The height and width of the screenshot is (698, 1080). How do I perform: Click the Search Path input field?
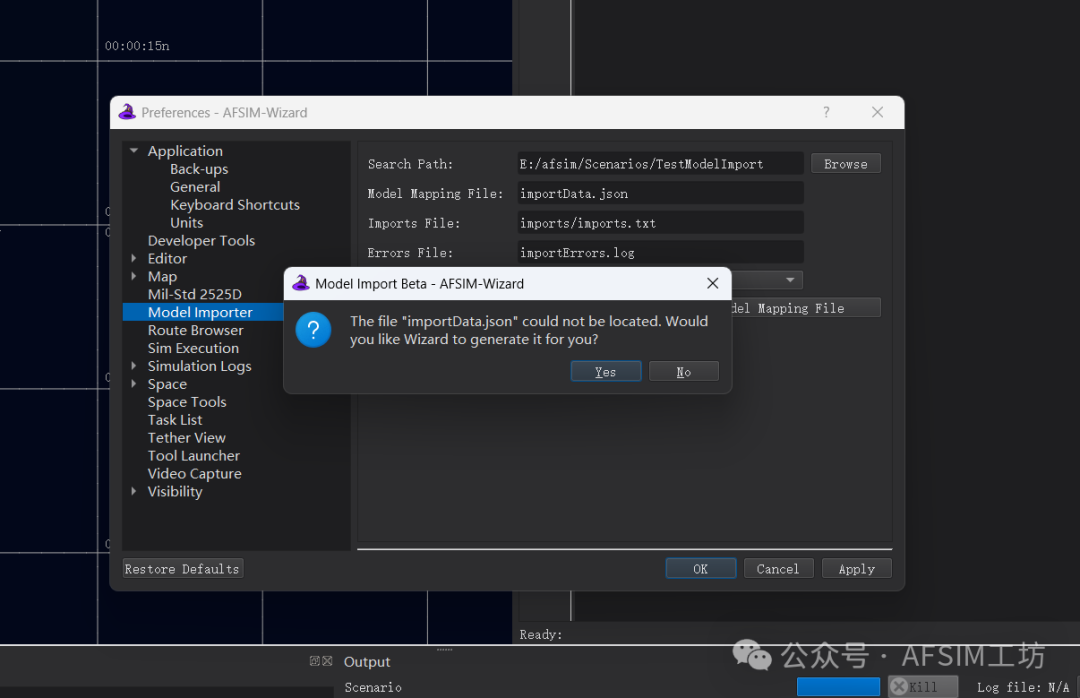660,164
